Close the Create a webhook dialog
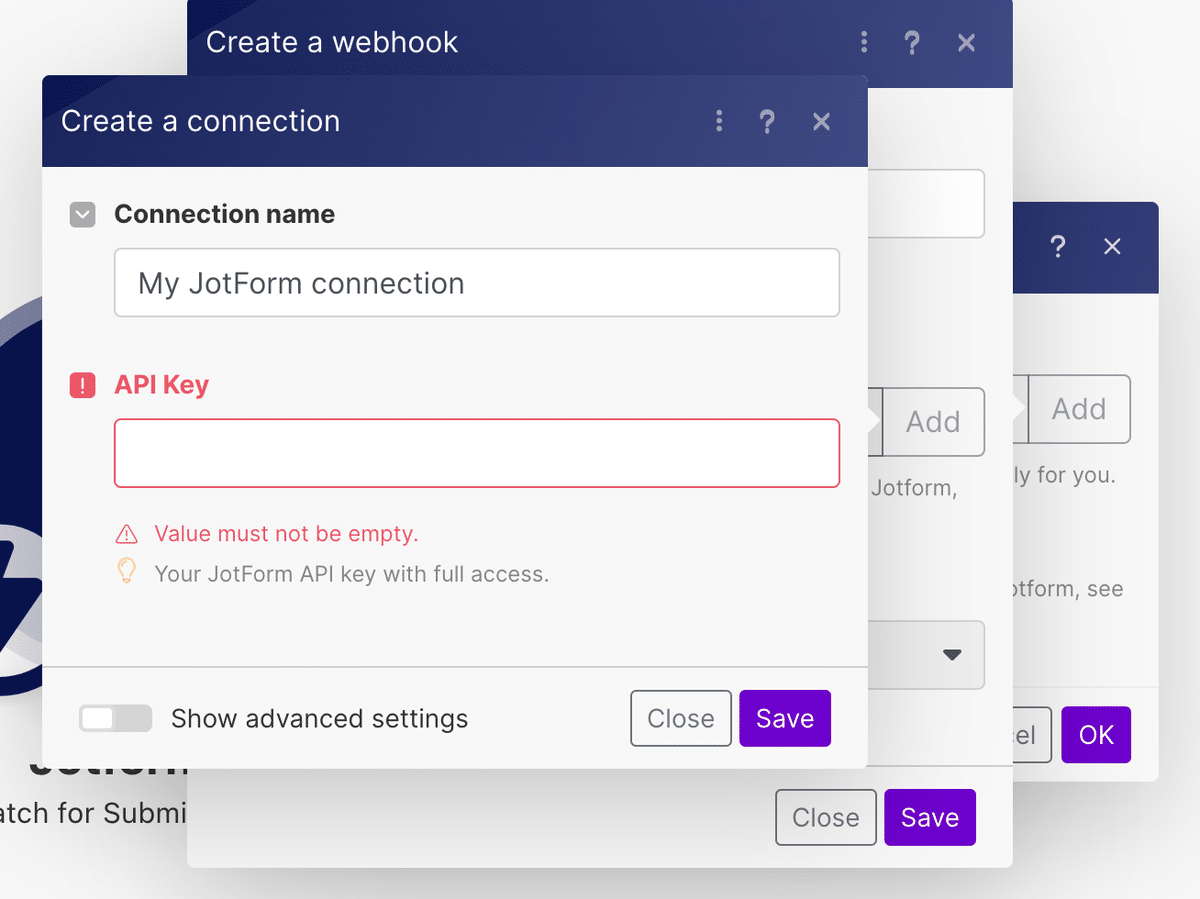Screen dimensions: 1200x899 967,42
